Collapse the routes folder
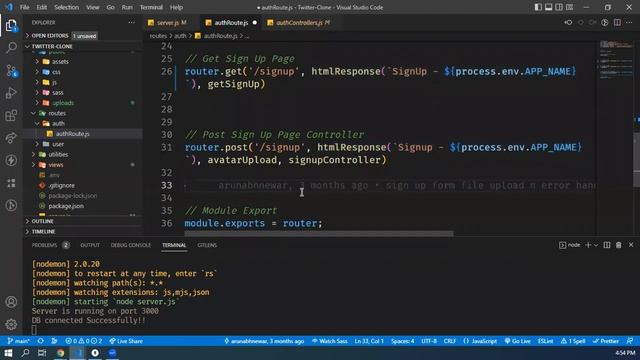The height and width of the screenshot is (360, 640). 57,113
